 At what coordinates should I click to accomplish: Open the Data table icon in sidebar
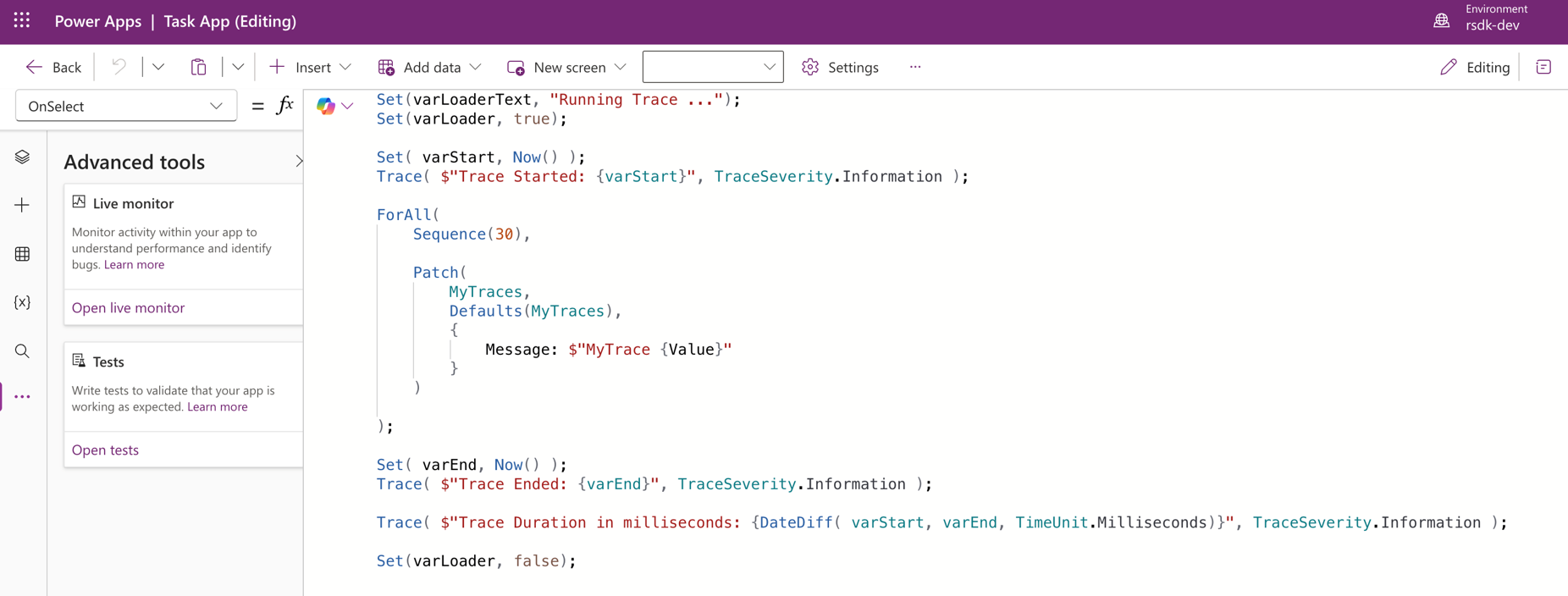tap(23, 254)
